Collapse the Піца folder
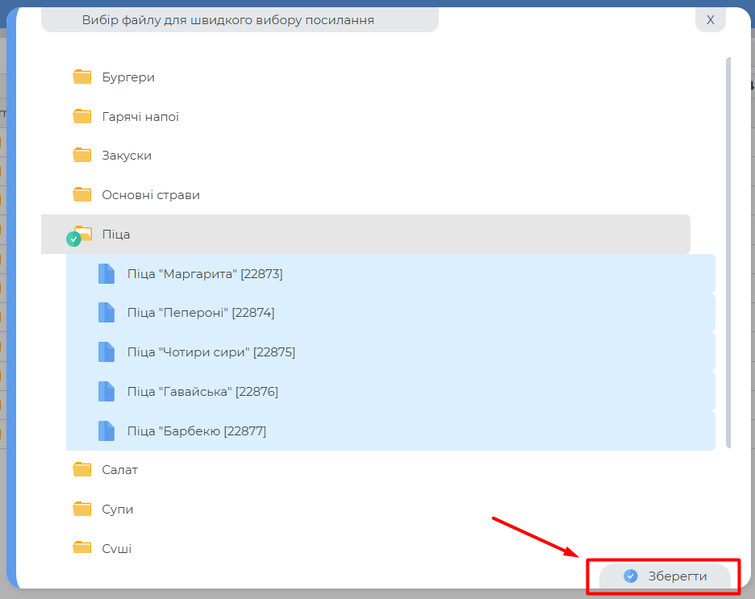755x599 pixels. pos(116,234)
